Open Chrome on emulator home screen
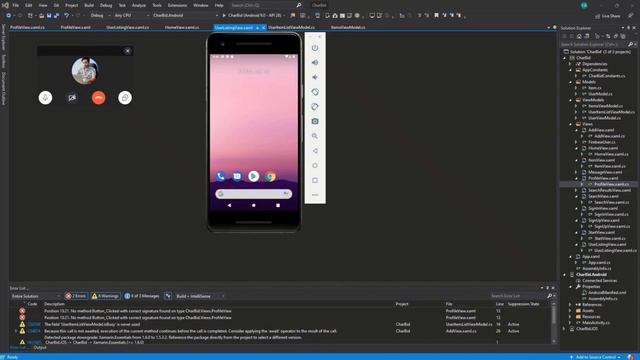640x360 pixels. (270, 176)
